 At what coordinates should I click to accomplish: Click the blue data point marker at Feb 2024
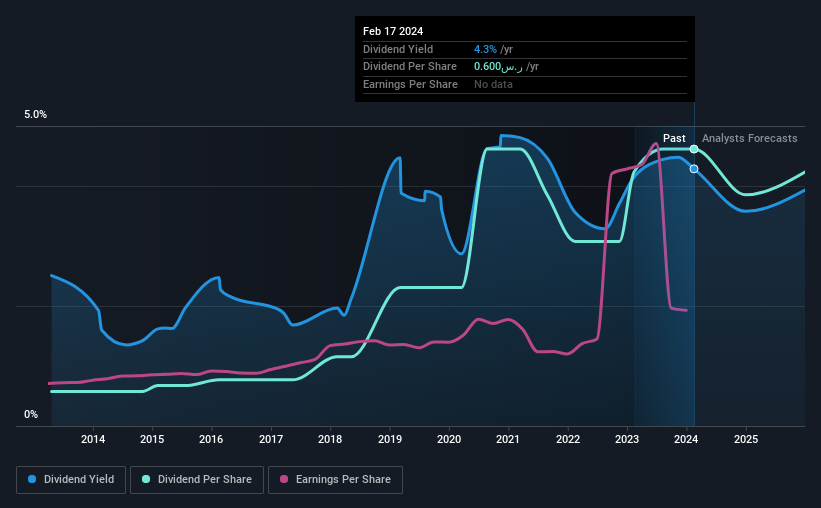click(x=694, y=169)
